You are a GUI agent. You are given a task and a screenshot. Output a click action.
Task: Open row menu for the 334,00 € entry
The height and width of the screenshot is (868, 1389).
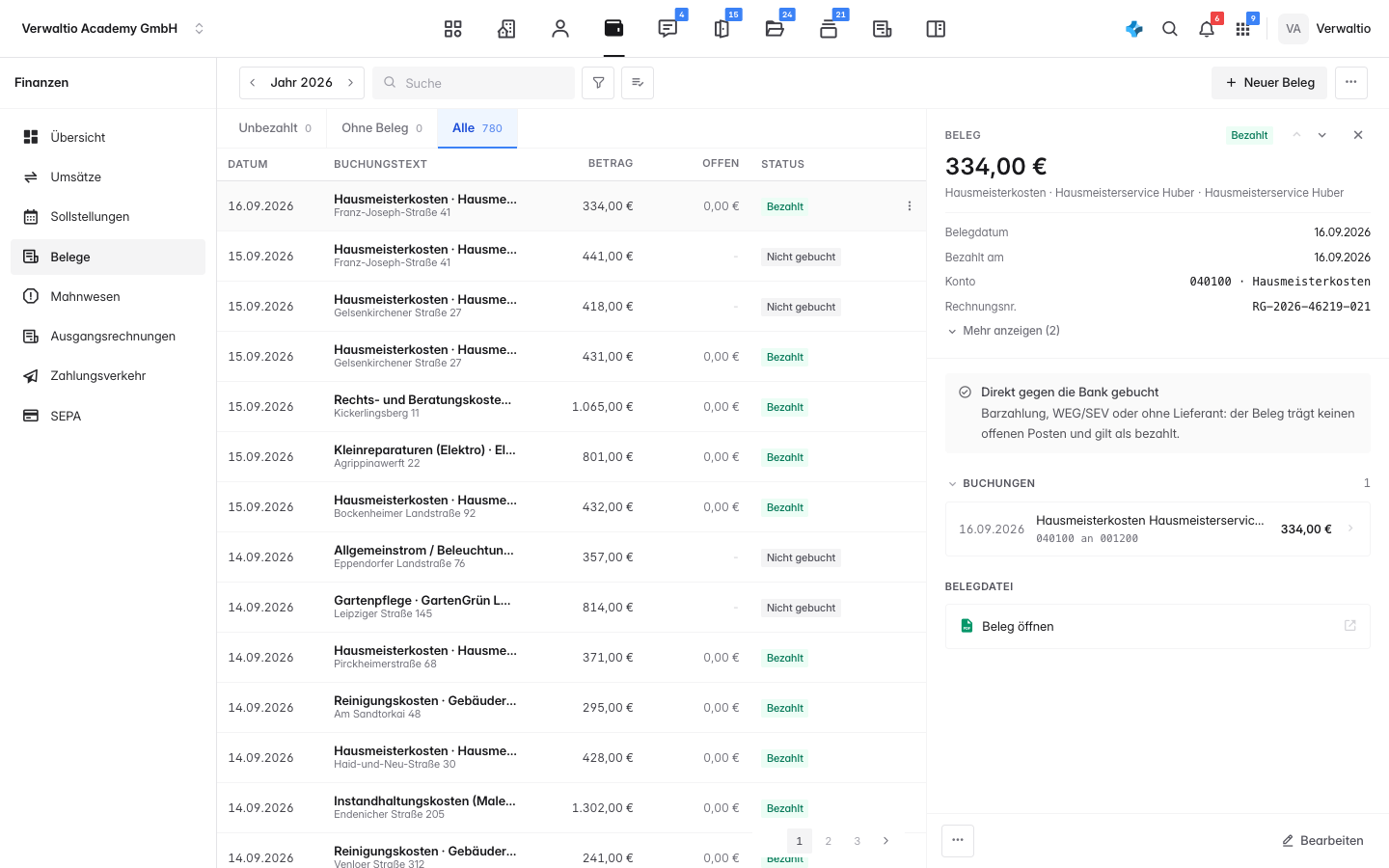[x=910, y=206]
